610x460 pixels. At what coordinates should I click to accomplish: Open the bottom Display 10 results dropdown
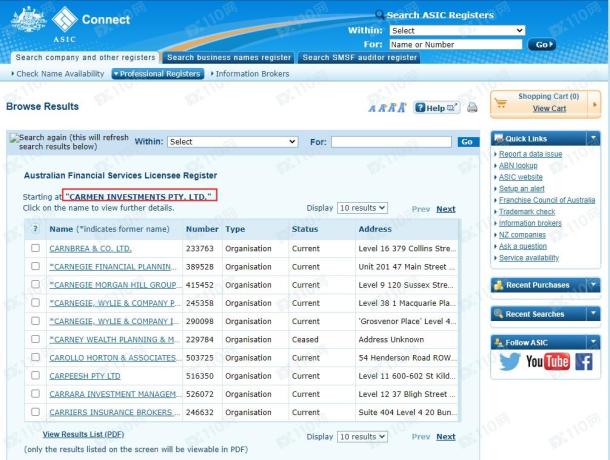tap(362, 437)
